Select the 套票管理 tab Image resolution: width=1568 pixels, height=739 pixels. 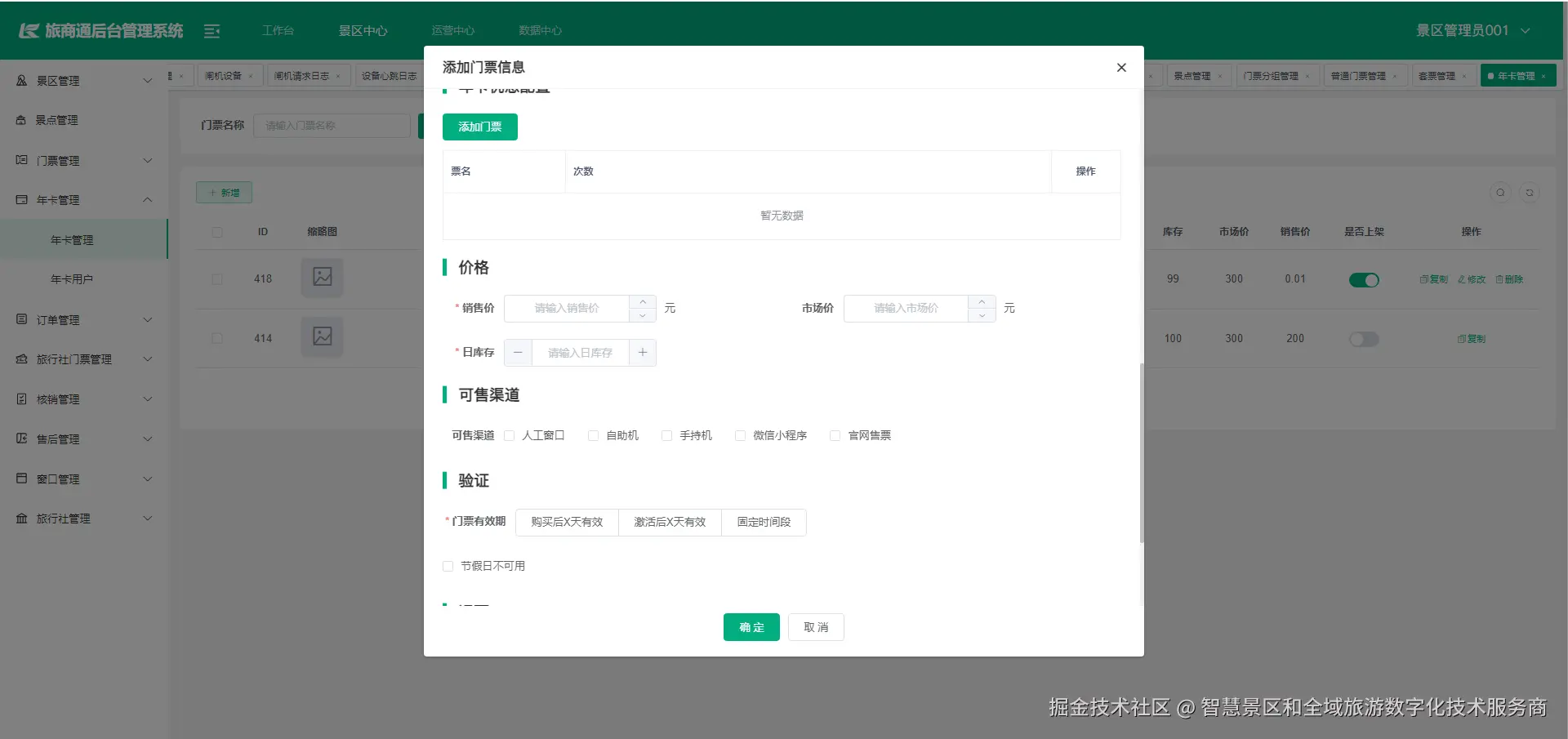point(1439,75)
